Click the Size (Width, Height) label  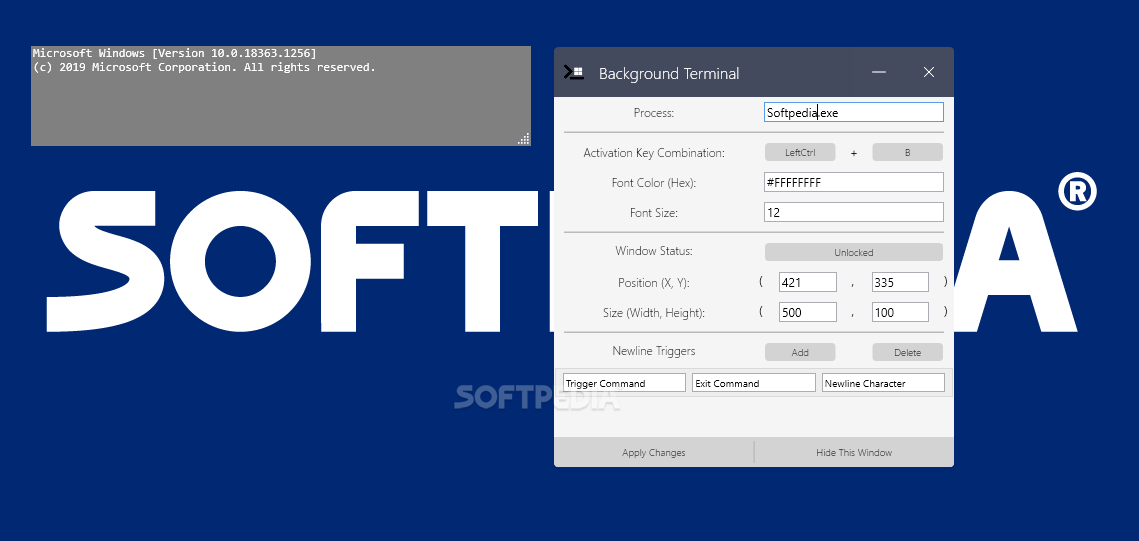(x=654, y=313)
